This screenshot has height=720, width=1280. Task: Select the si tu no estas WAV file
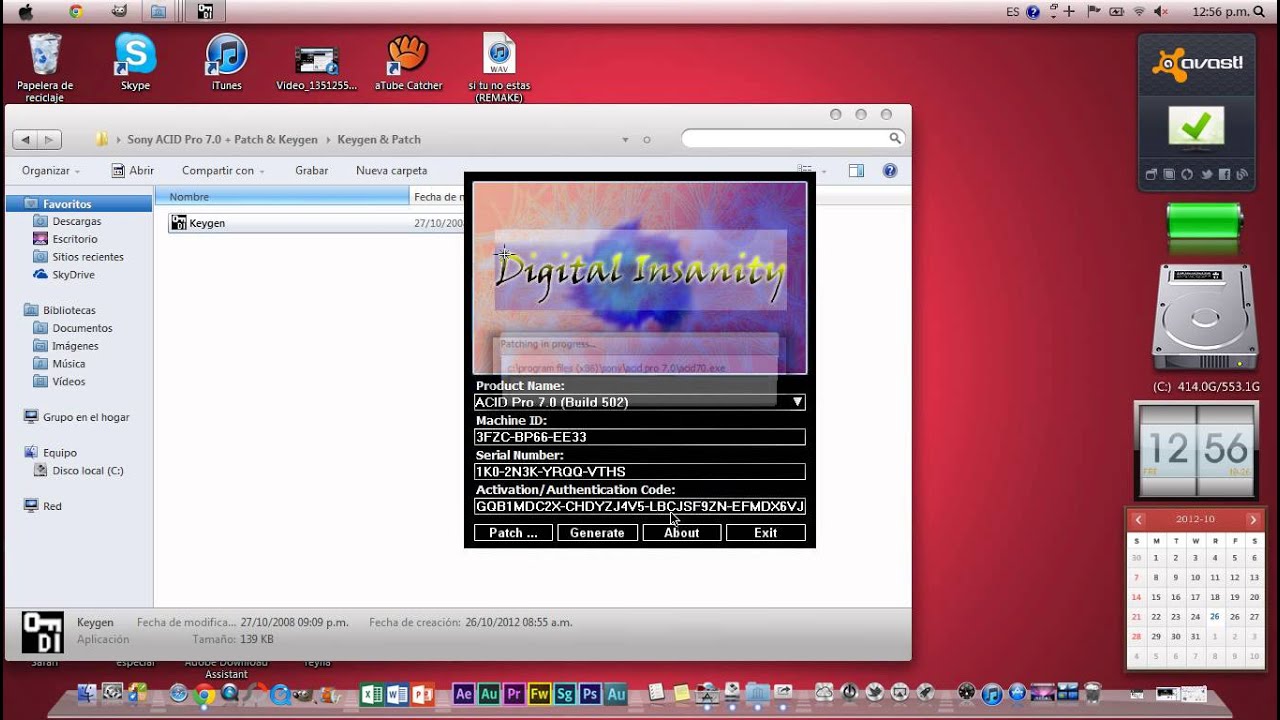pos(499,68)
